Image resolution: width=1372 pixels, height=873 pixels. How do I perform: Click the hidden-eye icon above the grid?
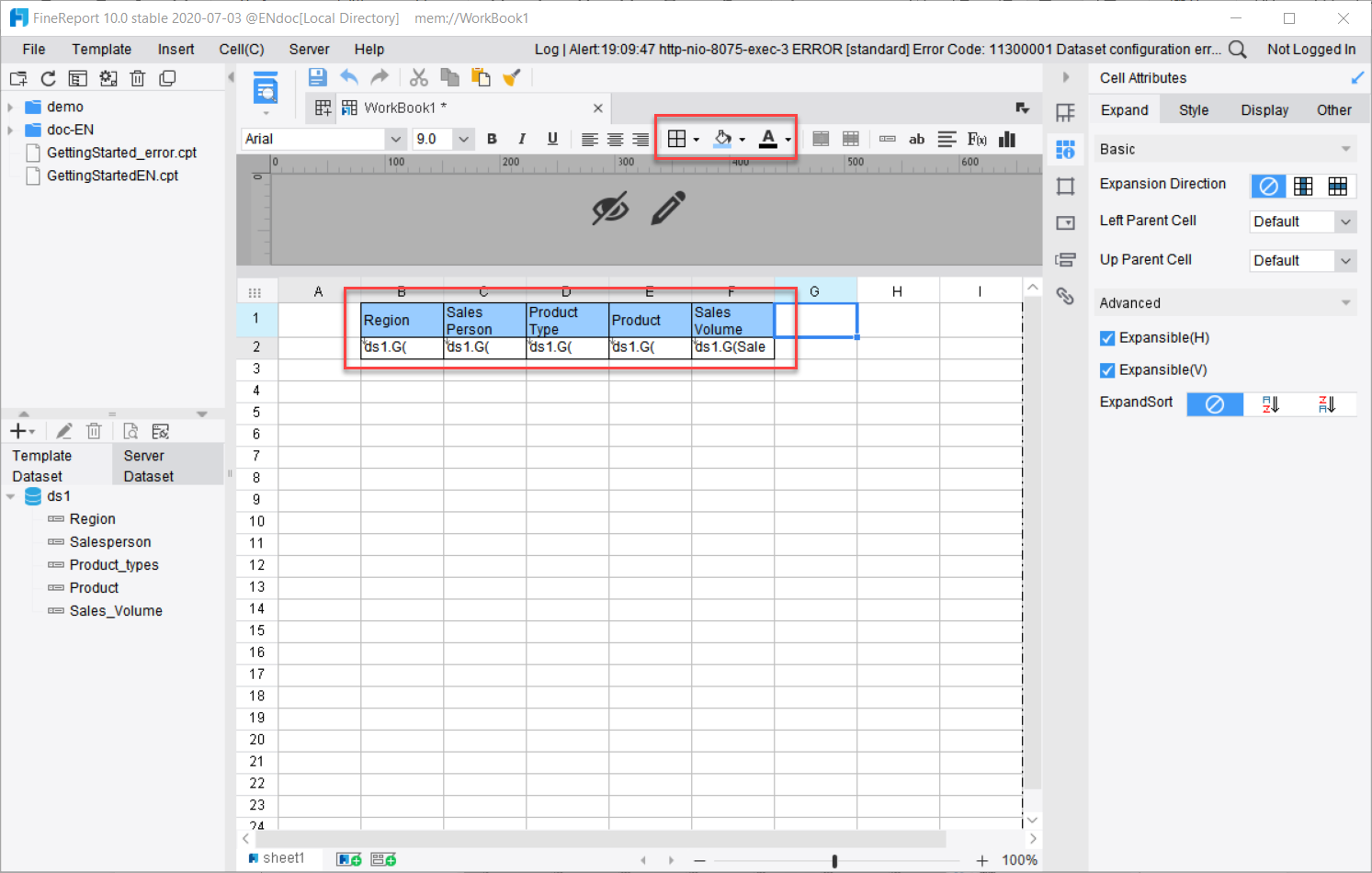[610, 209]
